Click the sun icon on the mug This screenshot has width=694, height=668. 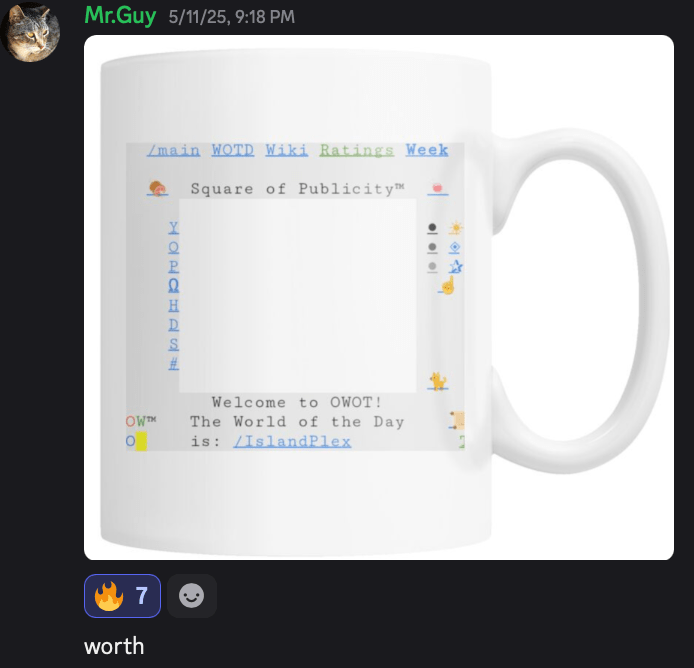click(x=455, y=228)
